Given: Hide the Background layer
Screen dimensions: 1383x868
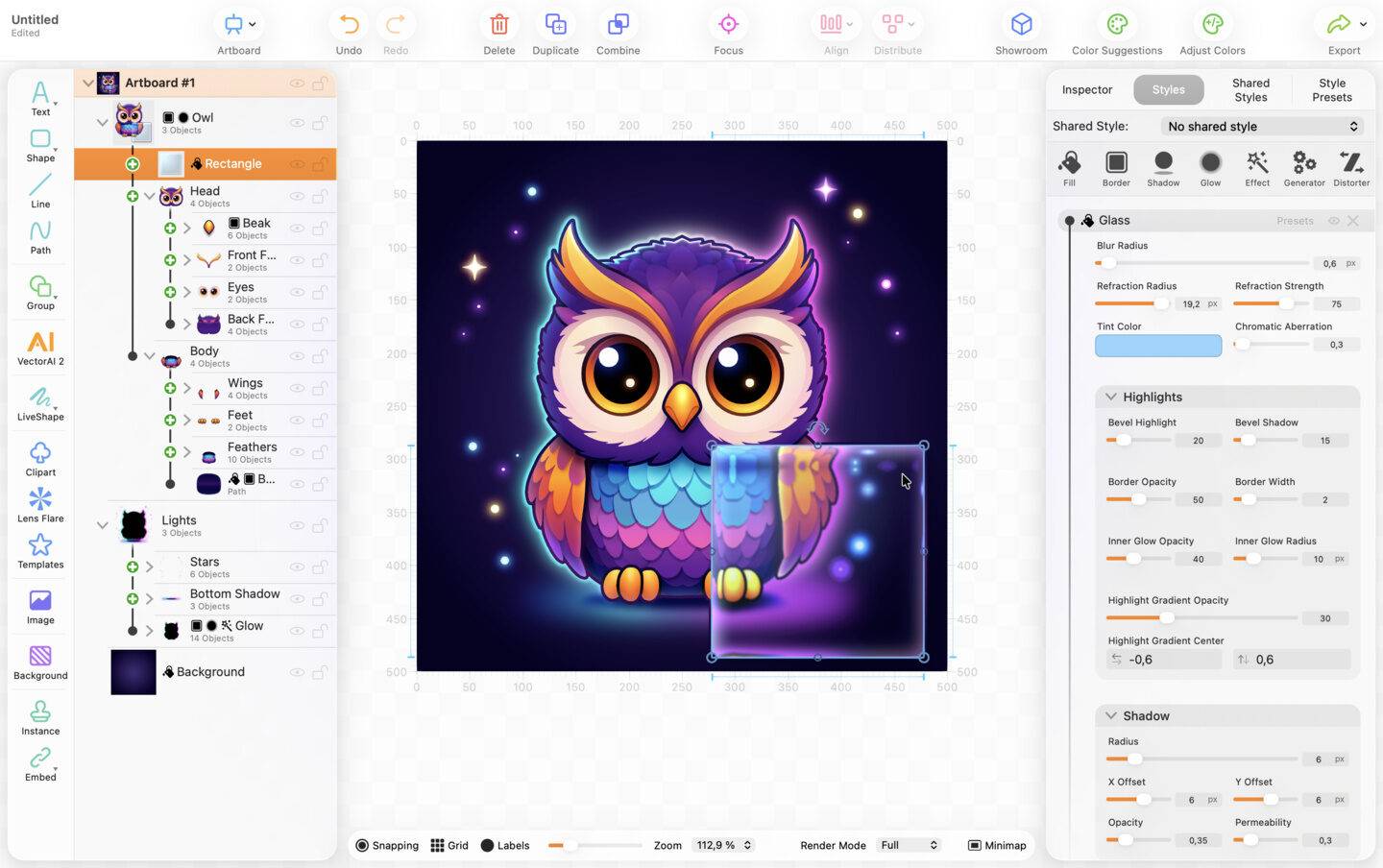Looking at the screenshot, I should 297,672.
